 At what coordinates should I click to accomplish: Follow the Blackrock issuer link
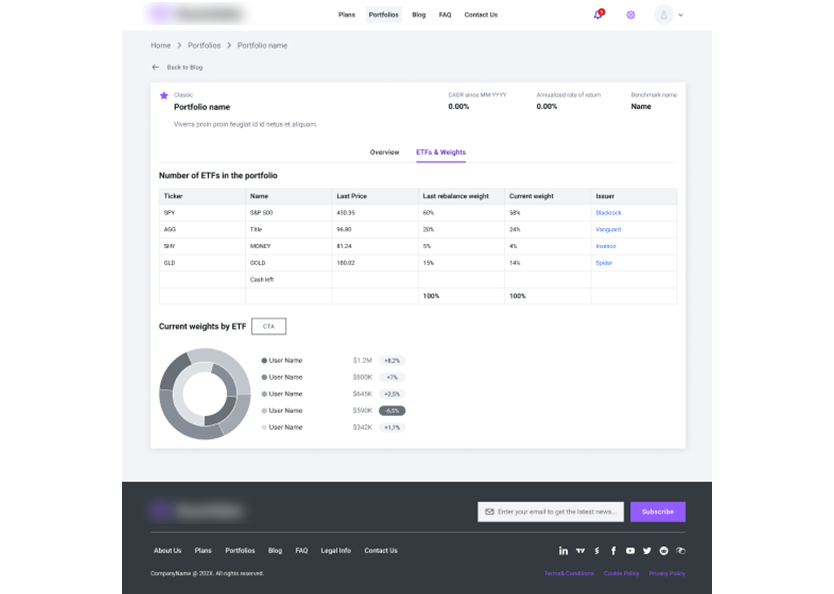click(608, 213)
